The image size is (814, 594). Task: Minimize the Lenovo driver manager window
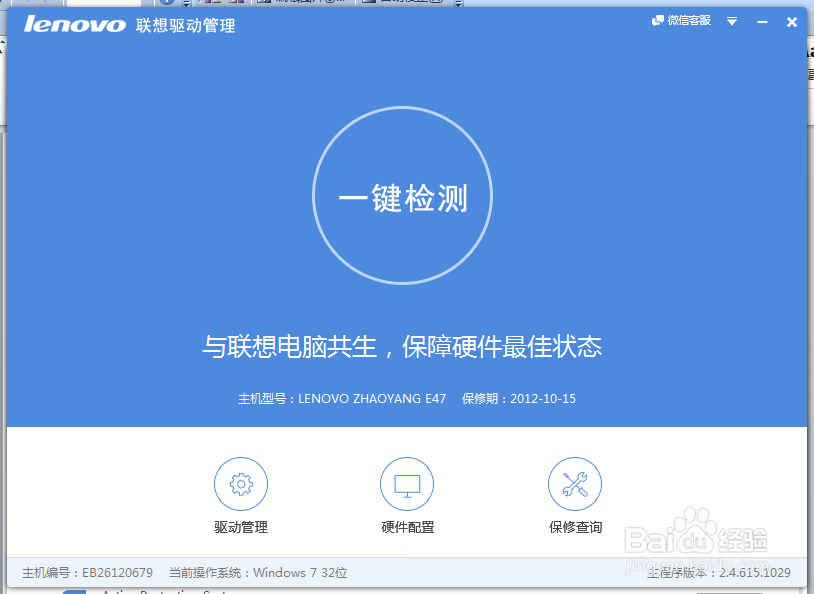click(762, 22)
